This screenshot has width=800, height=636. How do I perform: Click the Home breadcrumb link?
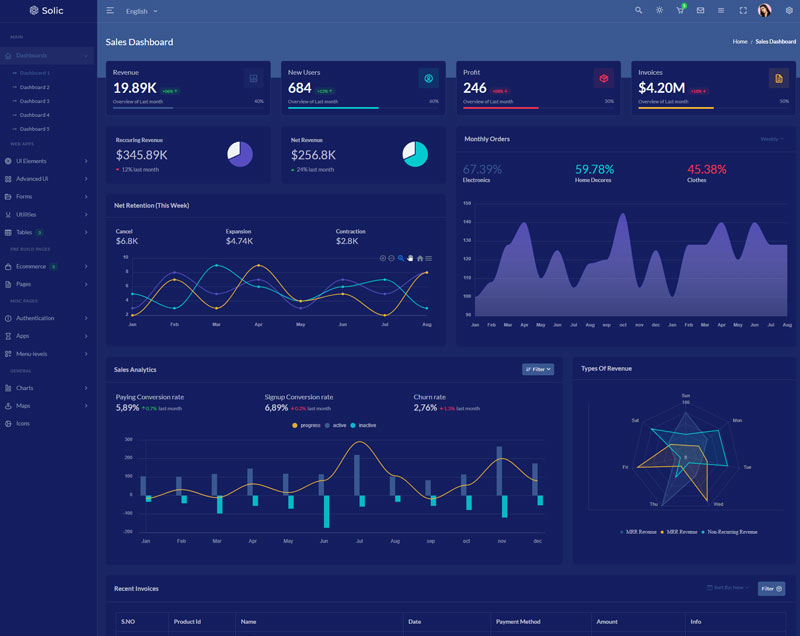pos(740,42)
